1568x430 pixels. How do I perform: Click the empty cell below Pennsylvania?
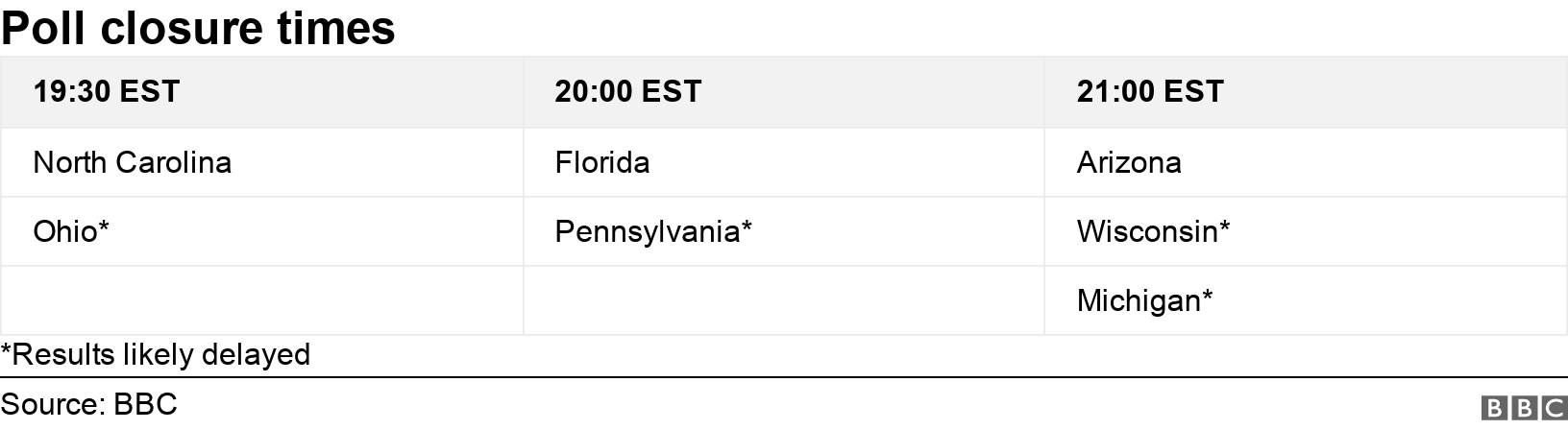tap(783, 300)
